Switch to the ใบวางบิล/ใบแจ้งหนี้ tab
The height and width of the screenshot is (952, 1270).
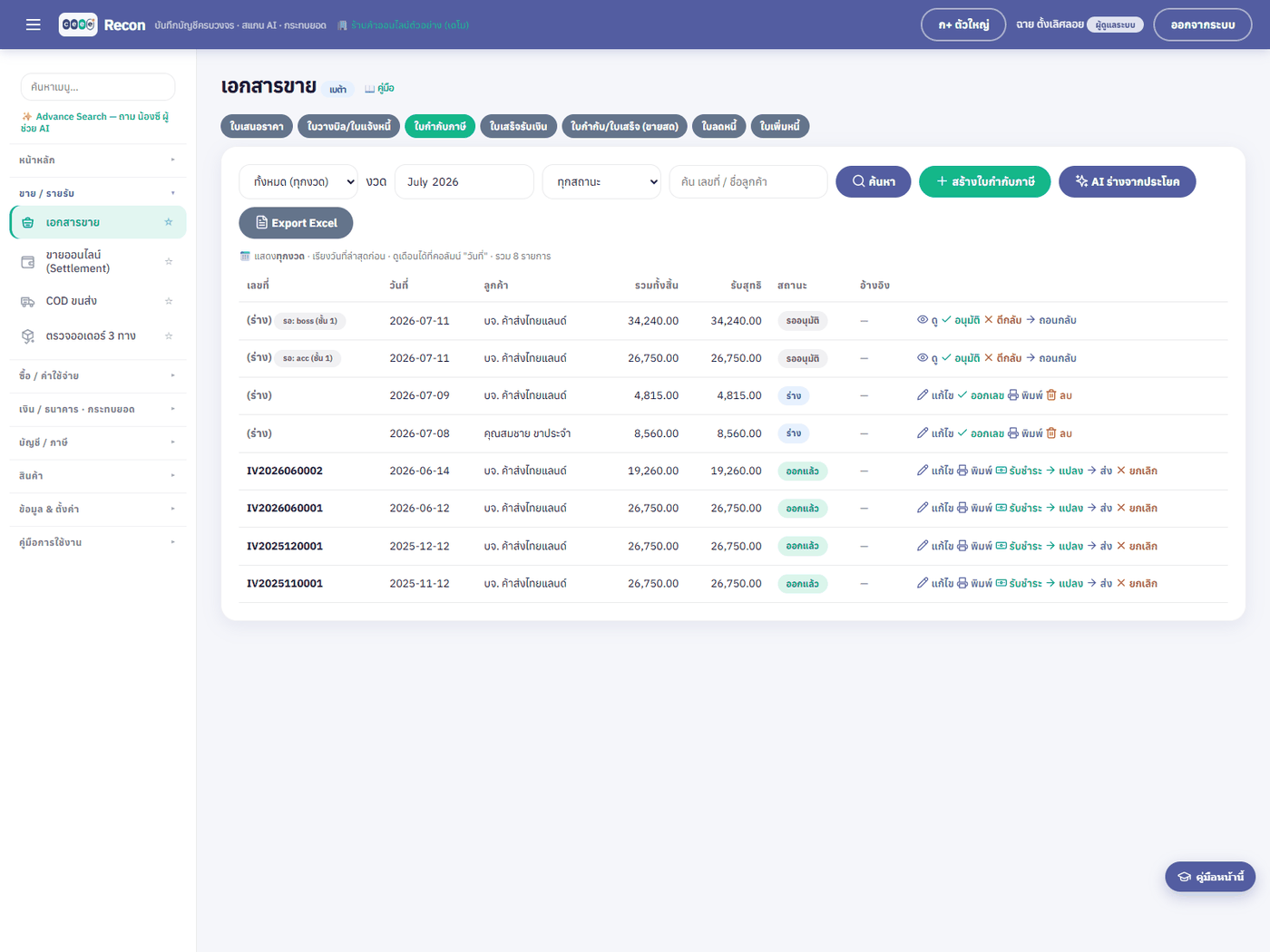[x=349, y=126]
